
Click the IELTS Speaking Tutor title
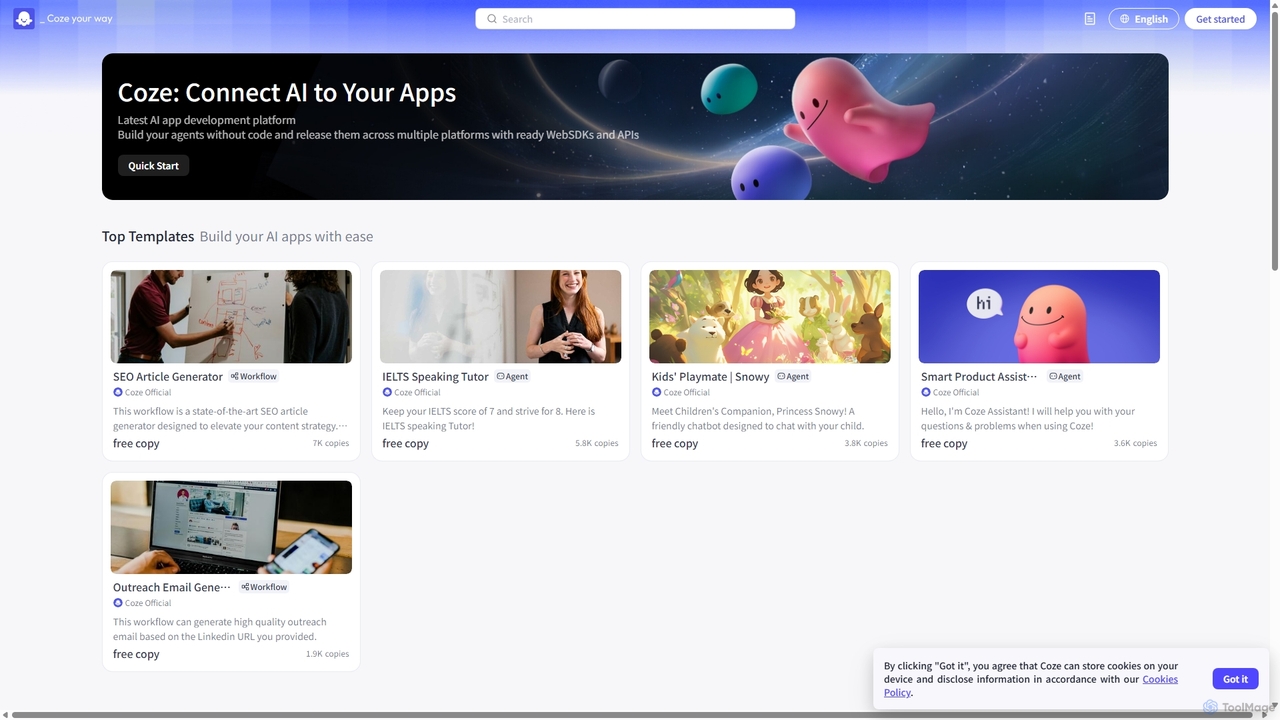coord(435,377)
